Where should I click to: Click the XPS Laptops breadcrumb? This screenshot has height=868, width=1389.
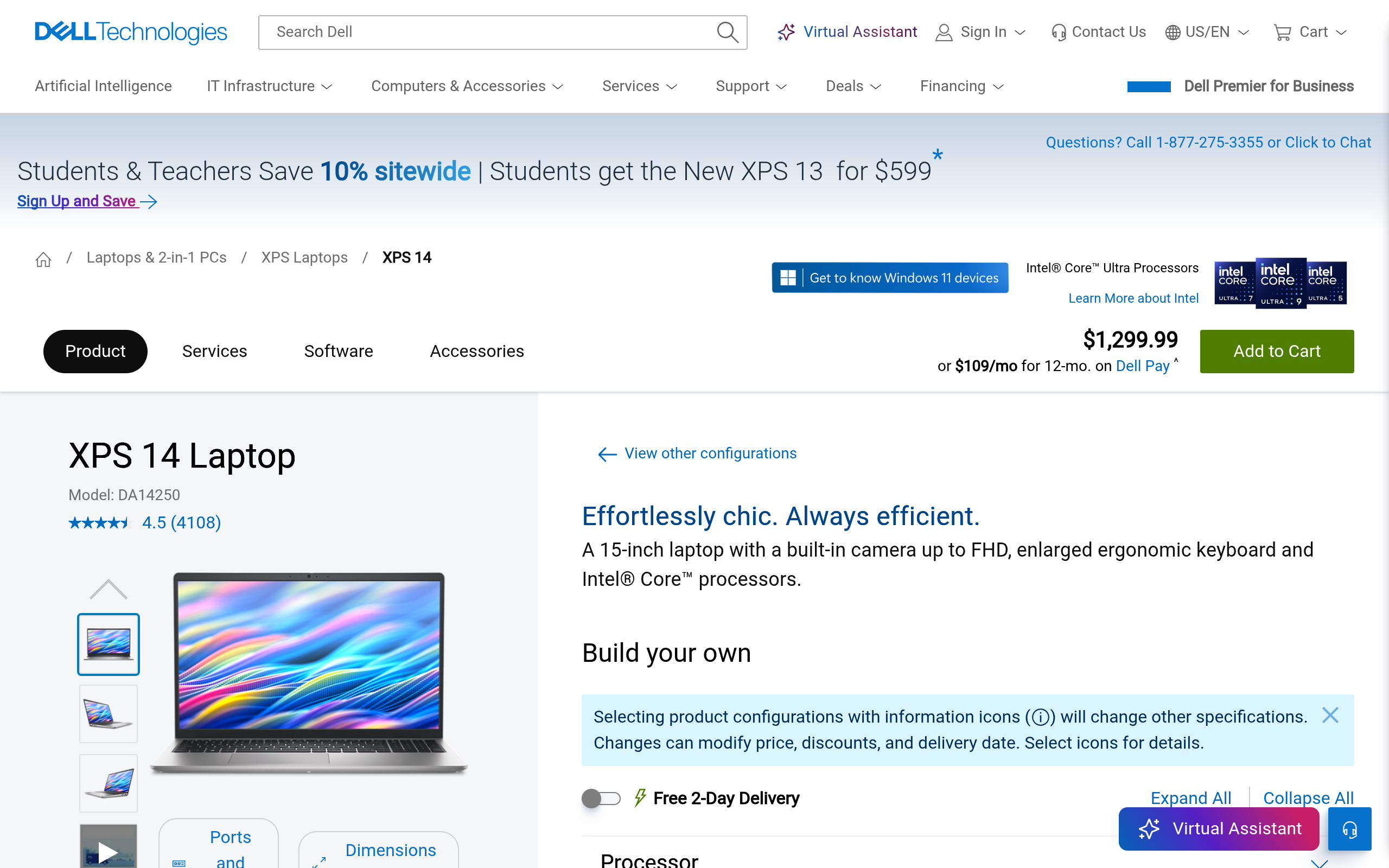[304, 258]
